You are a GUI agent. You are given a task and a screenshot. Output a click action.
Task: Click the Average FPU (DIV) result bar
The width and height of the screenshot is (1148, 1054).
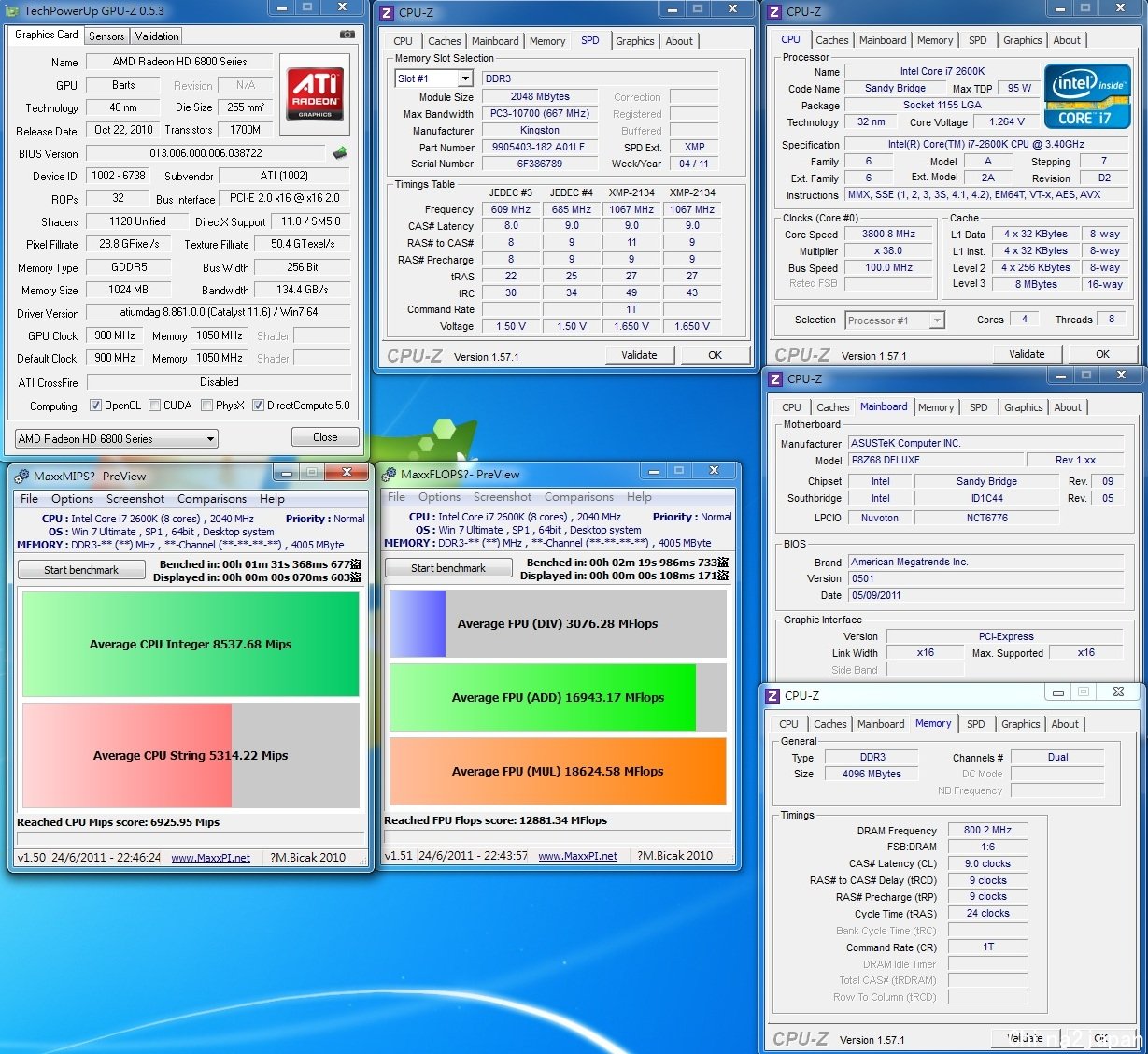[x=558, y=623]
